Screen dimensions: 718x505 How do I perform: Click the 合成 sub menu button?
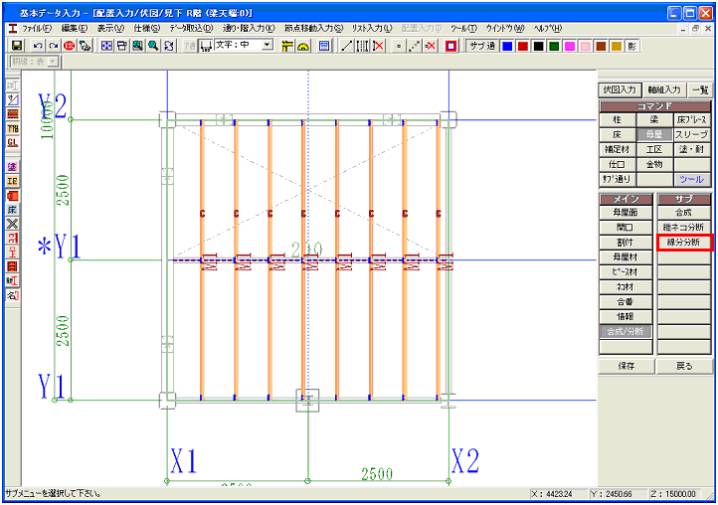[684, 212]
